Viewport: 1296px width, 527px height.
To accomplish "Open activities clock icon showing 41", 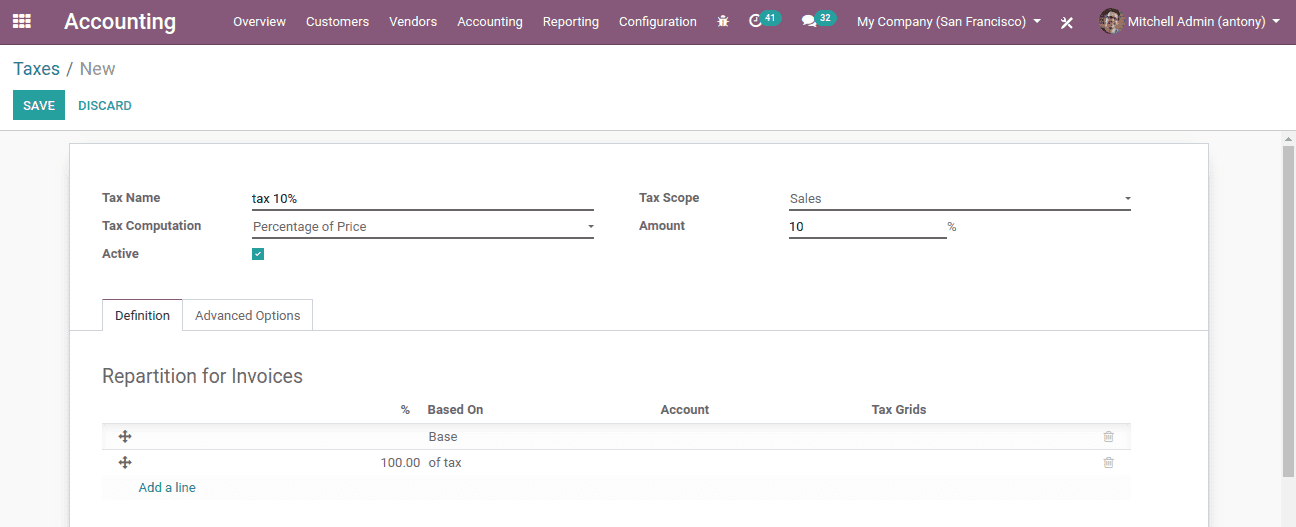I will tap(756, 21).
